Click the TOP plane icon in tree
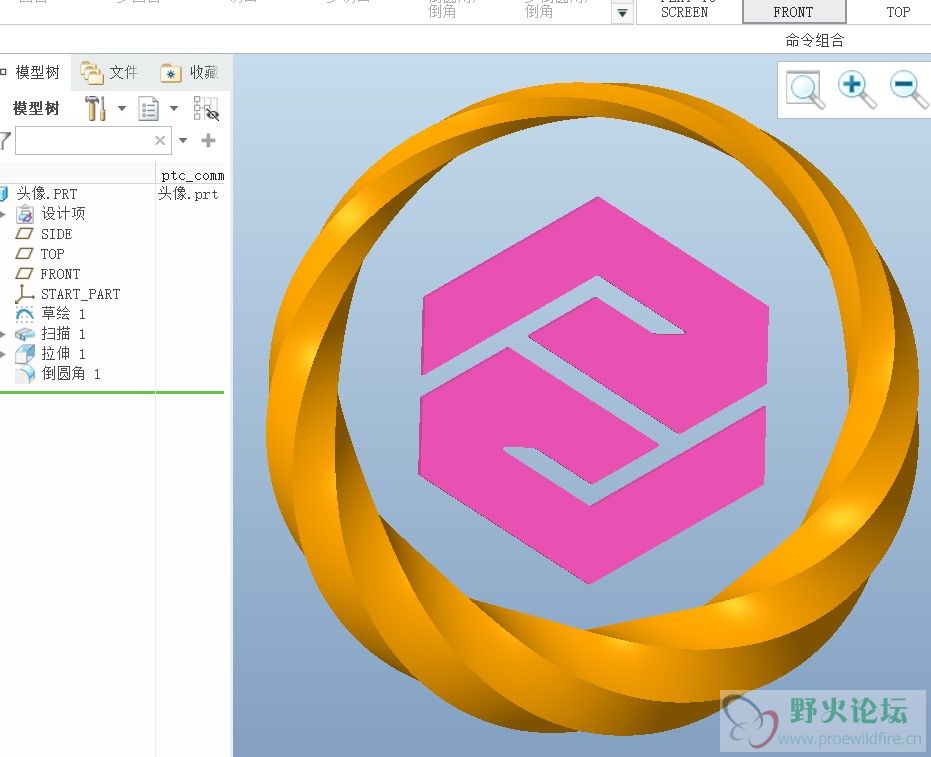This screenshot has width=931, height=757. [x=24, y=254]
